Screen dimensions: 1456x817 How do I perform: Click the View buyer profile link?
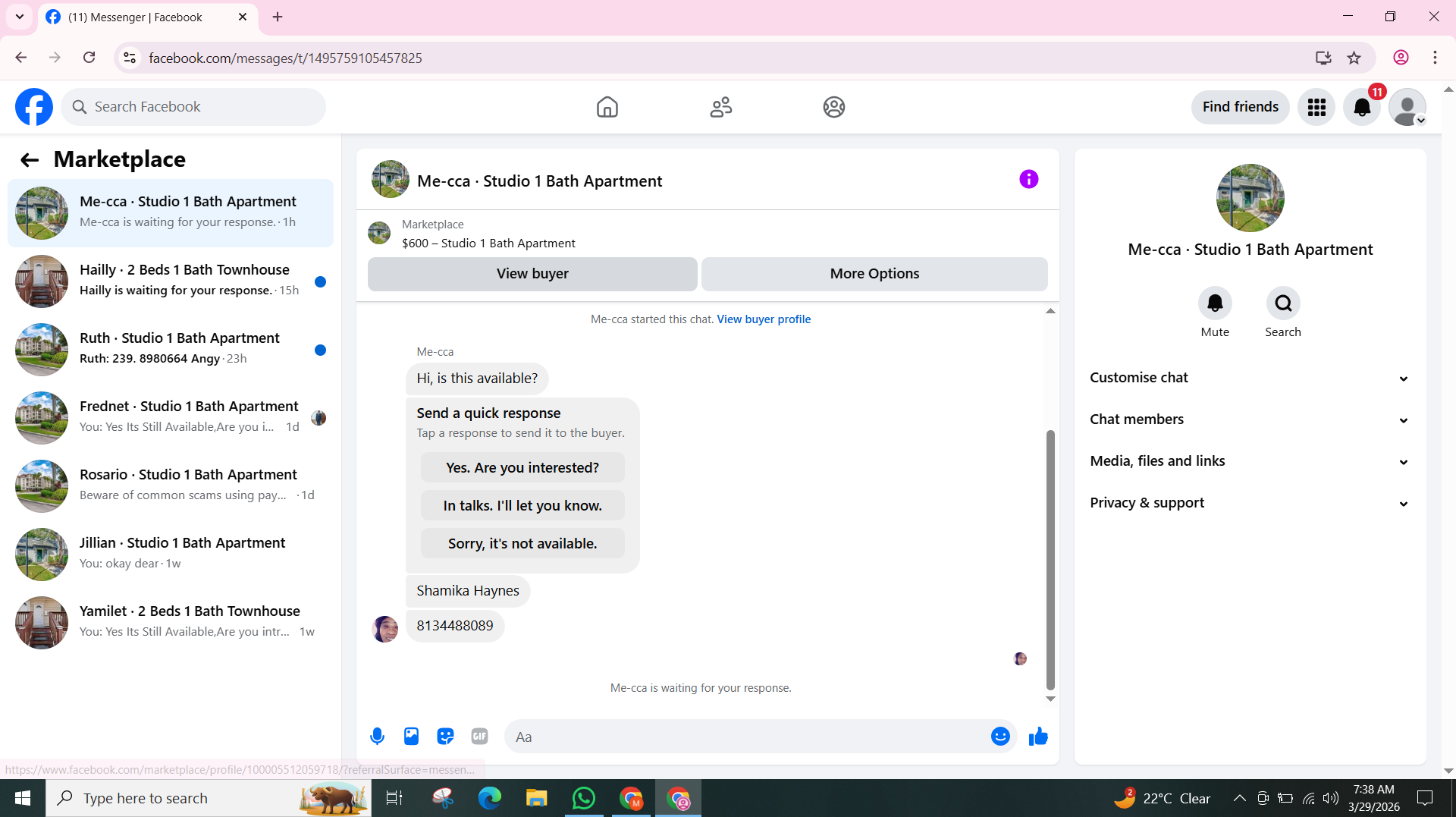(x=764, y=319)
